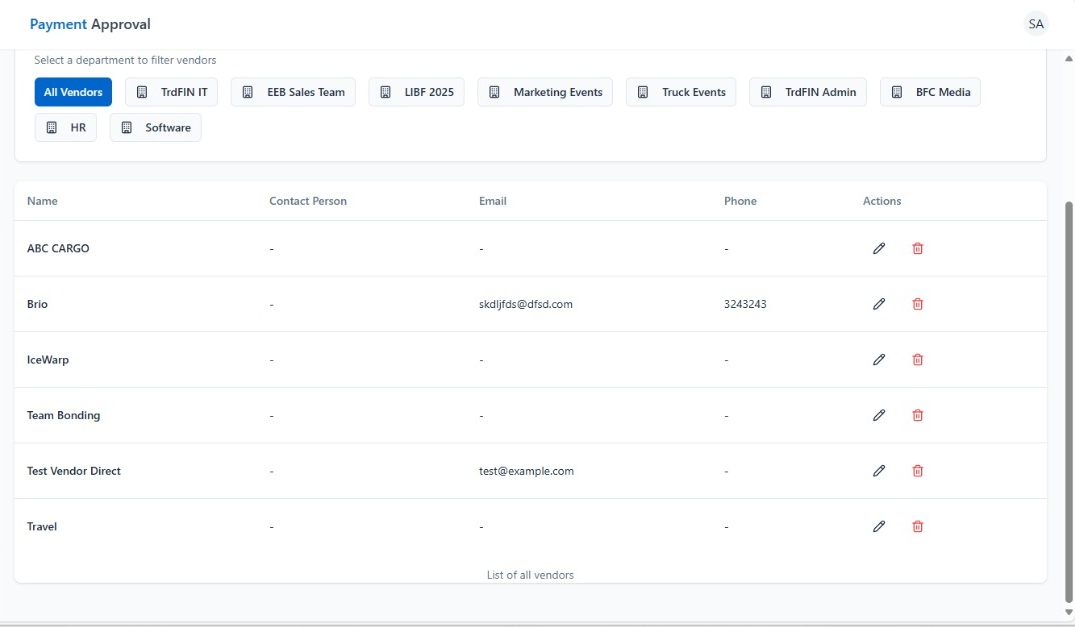1075x627 pixels.
Task: Open edit pencil for Test Vendor Direct
Action: (x=879, y=471)
